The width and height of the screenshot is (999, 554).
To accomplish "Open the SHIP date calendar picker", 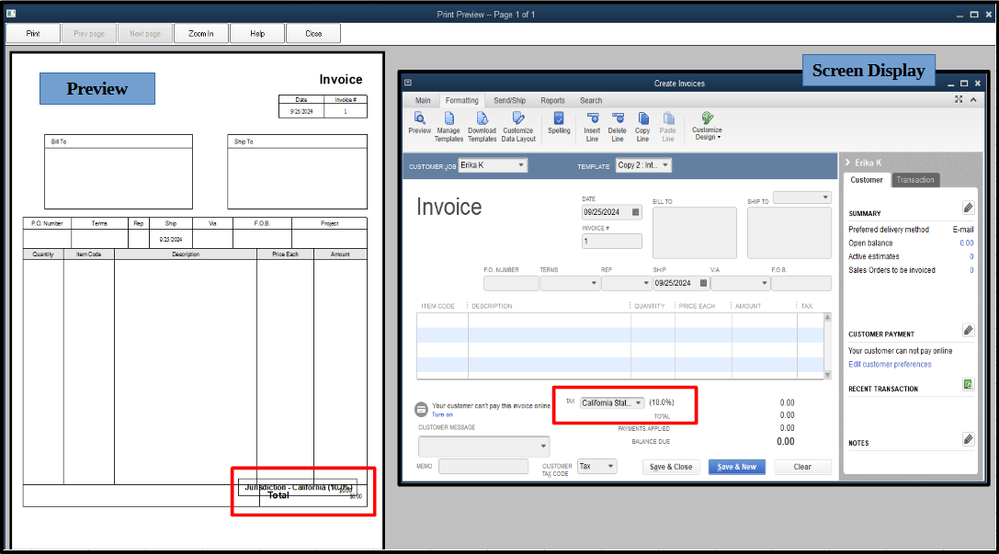I will pyautogui.click(x=703, y=283).
